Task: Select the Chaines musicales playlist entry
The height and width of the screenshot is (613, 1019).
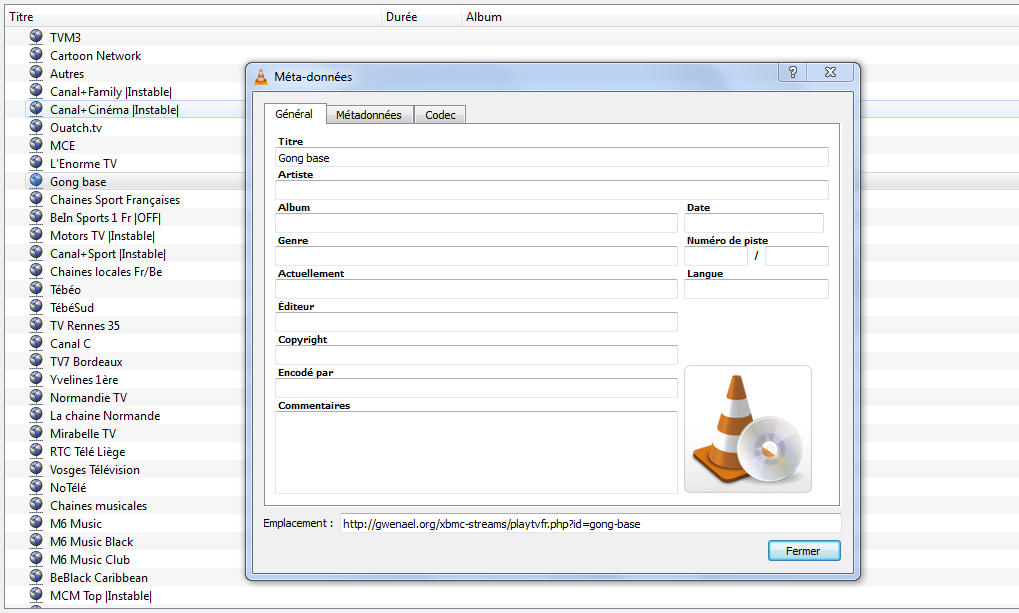Action: [x=99, y=506]
